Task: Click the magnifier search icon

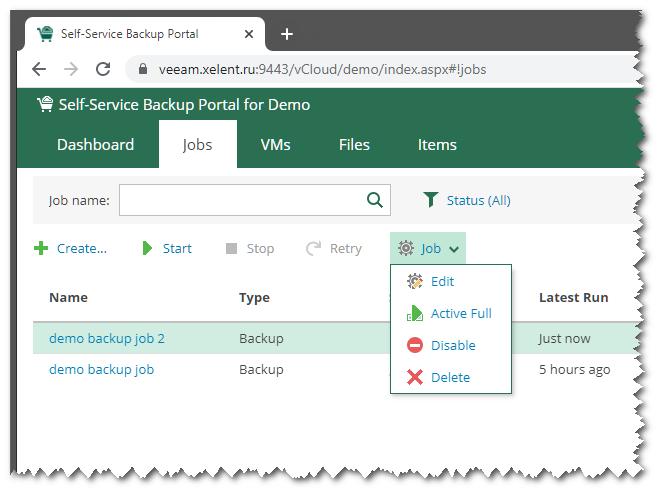Action: tap(375, 200)
